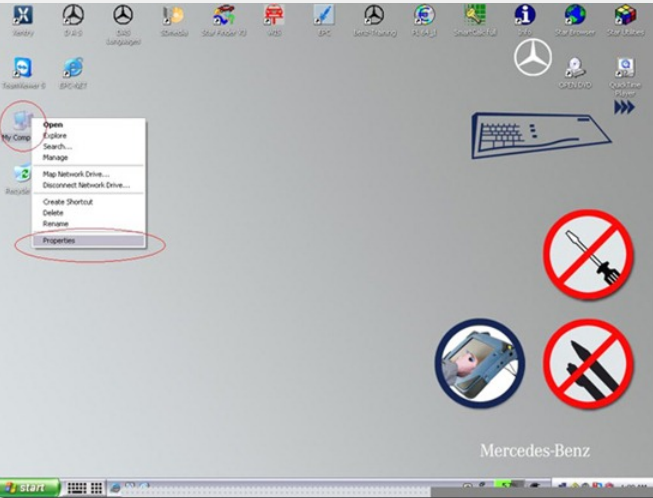Select the Benz-Training icon
This screenshot has height=498, width=653.
tap(374, 15)
